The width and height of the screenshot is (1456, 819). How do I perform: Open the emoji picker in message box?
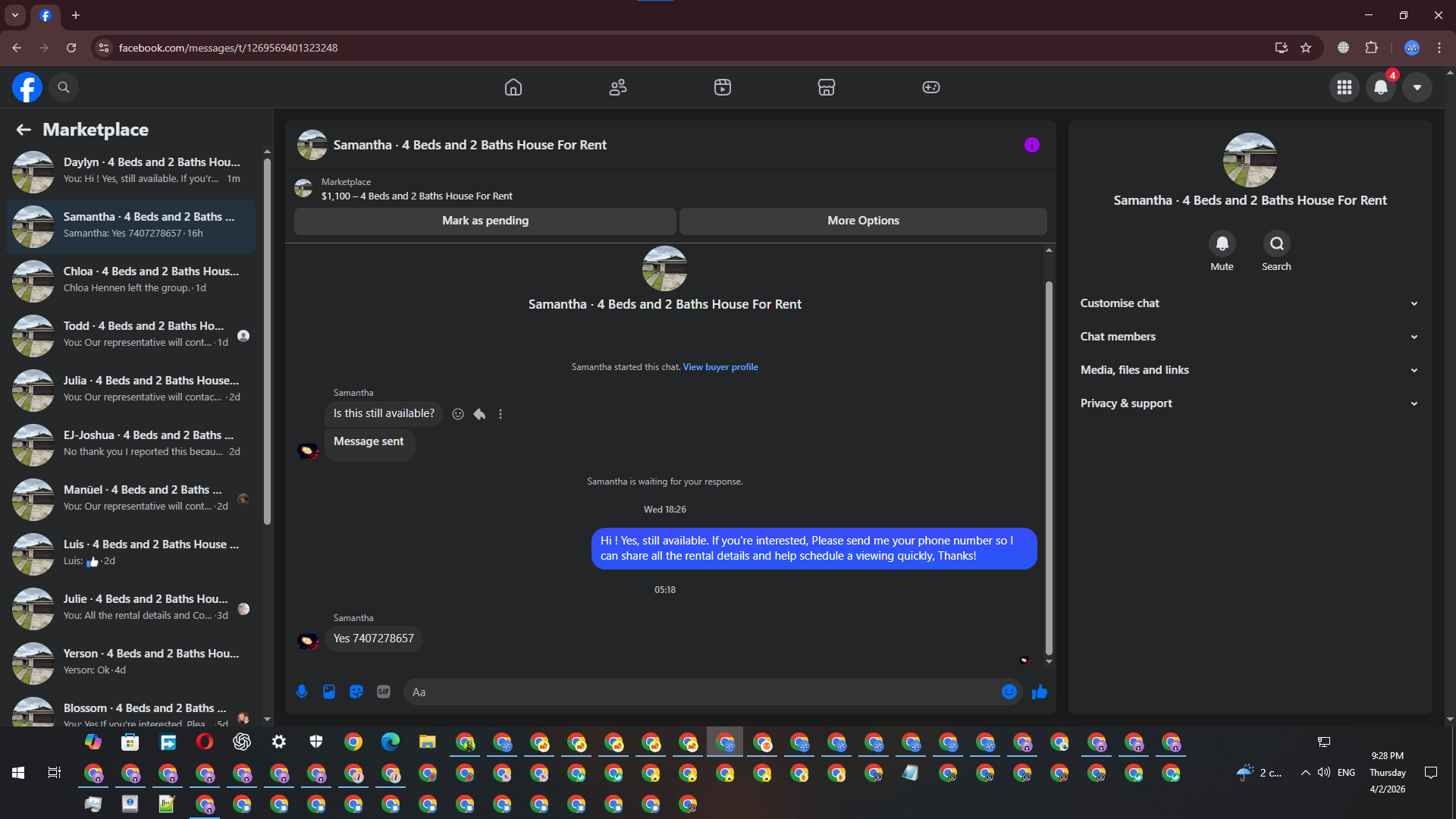[1009, 692]
